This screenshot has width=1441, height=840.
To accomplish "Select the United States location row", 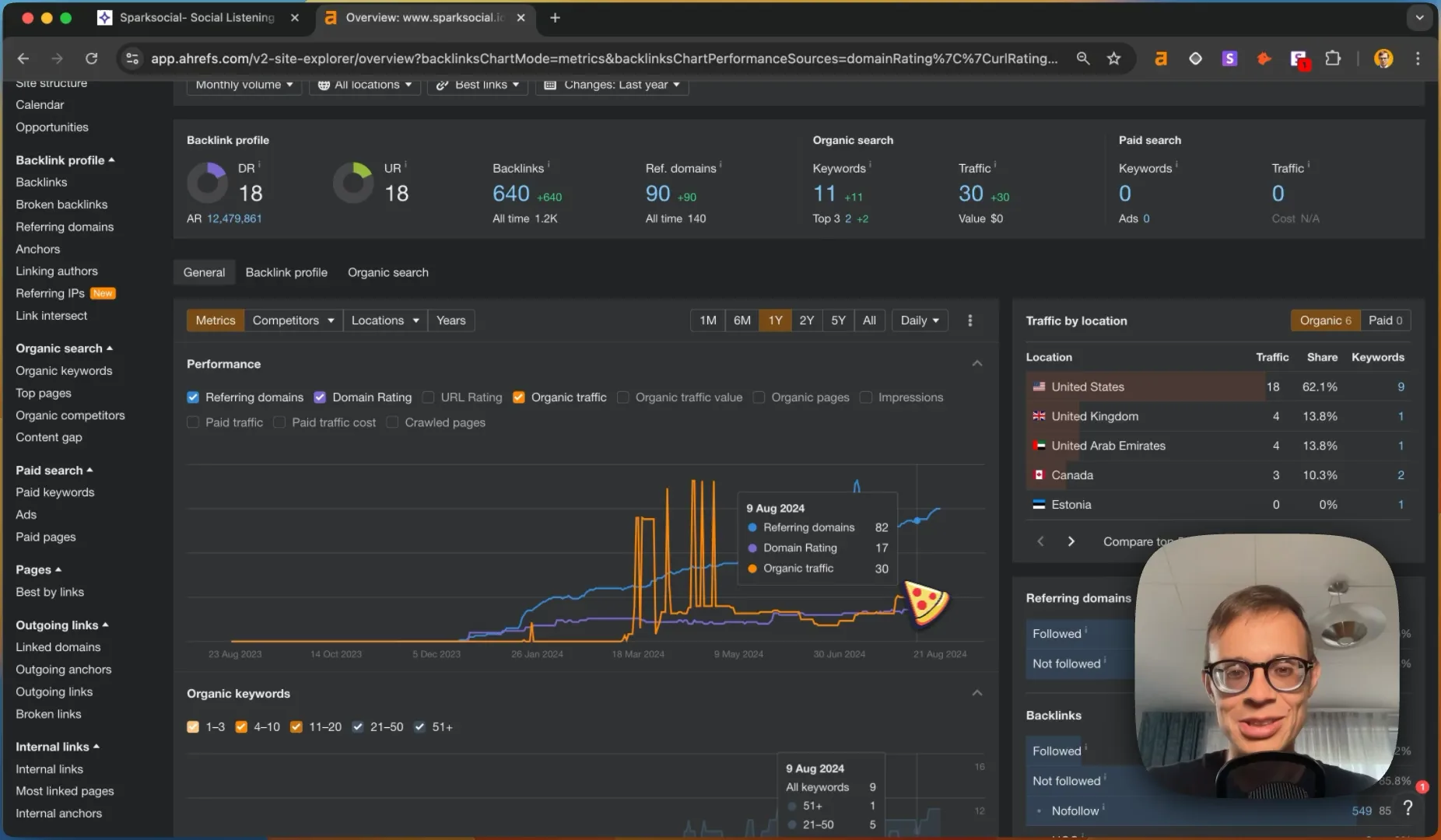I will 1218,387.
